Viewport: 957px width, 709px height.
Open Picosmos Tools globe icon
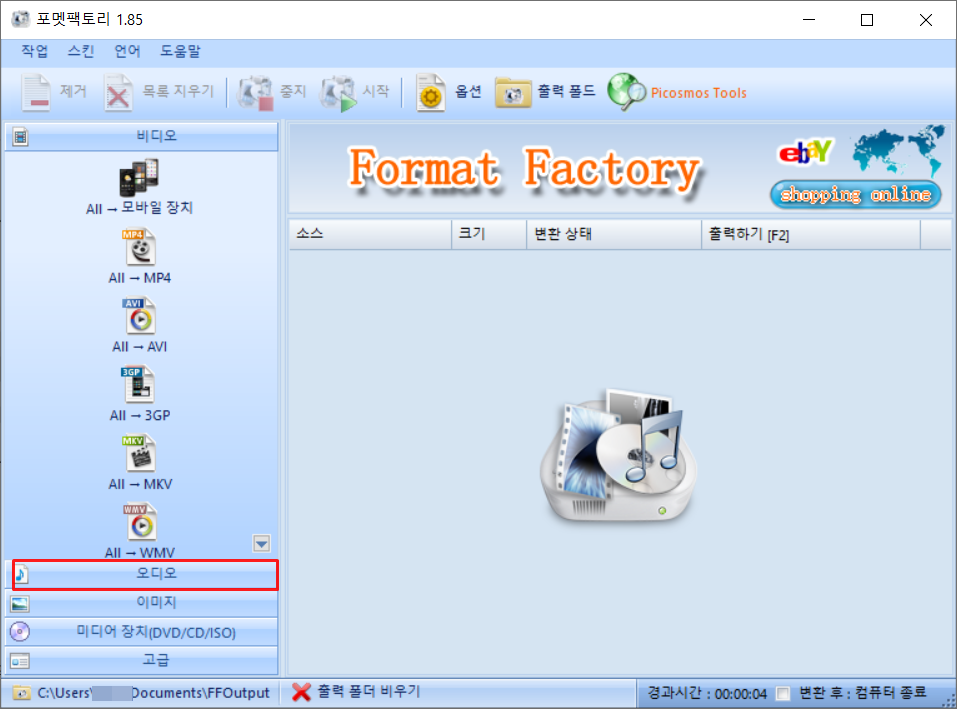pos(626,92)
